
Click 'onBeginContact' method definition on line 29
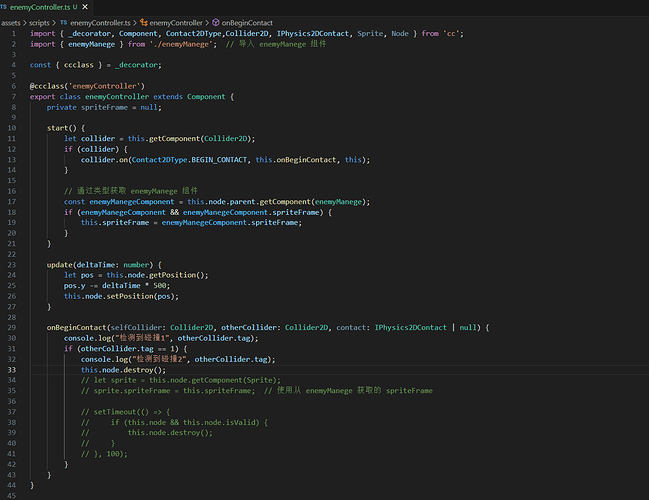[76, 327]
